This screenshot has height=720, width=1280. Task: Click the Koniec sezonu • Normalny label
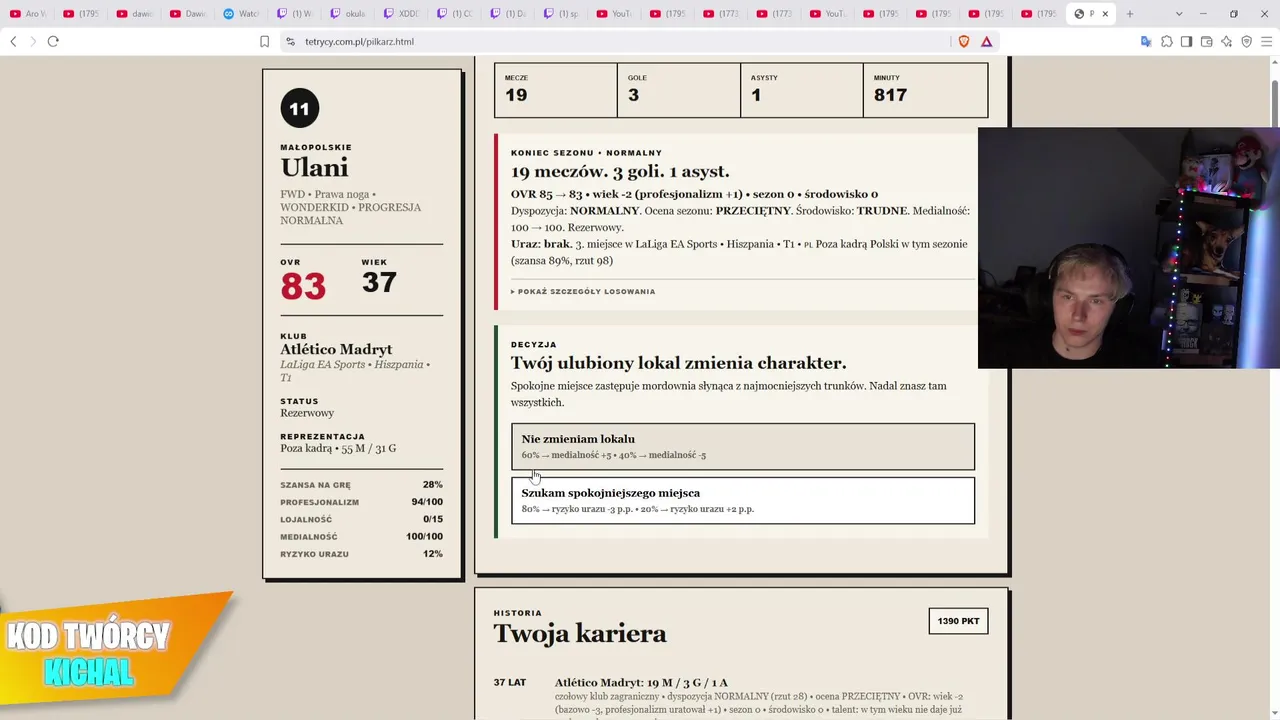586,153
